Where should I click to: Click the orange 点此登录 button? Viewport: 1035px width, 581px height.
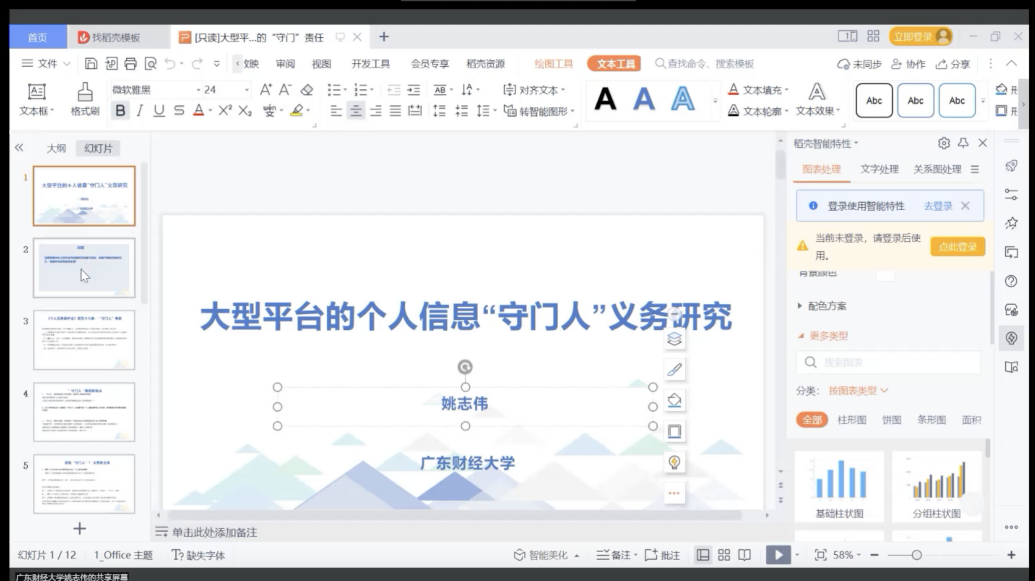coord(957,247)
